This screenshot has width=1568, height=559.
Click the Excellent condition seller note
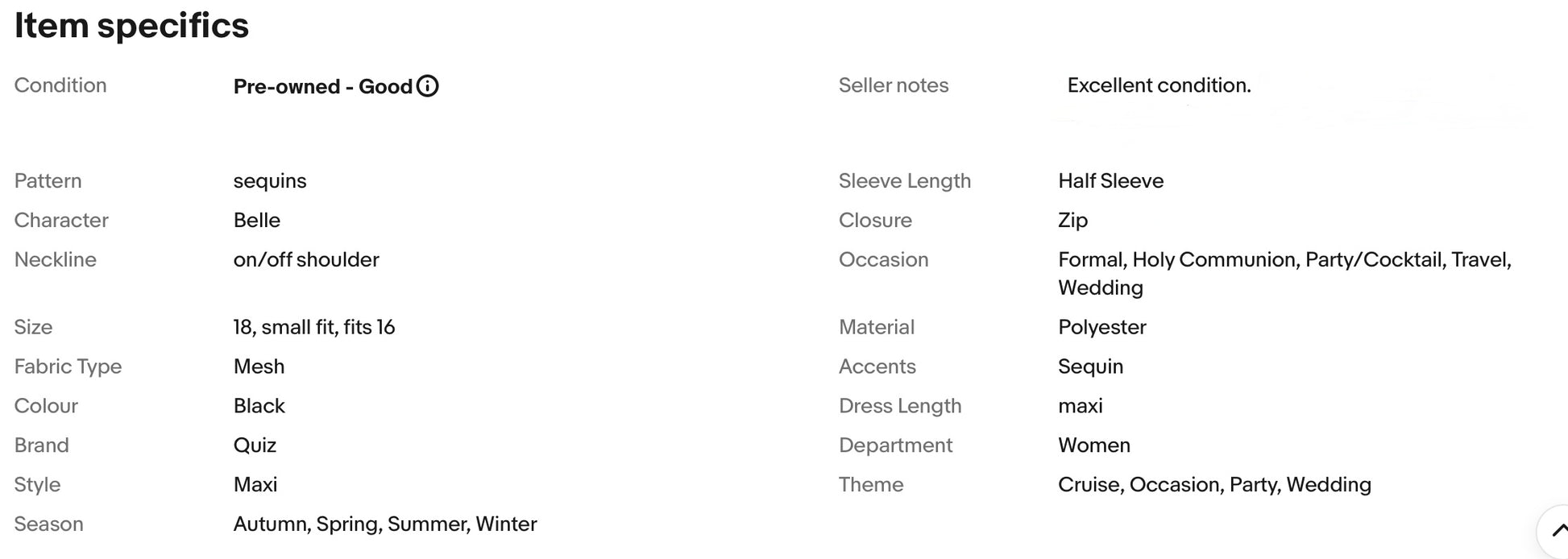tap(1159, 85)
